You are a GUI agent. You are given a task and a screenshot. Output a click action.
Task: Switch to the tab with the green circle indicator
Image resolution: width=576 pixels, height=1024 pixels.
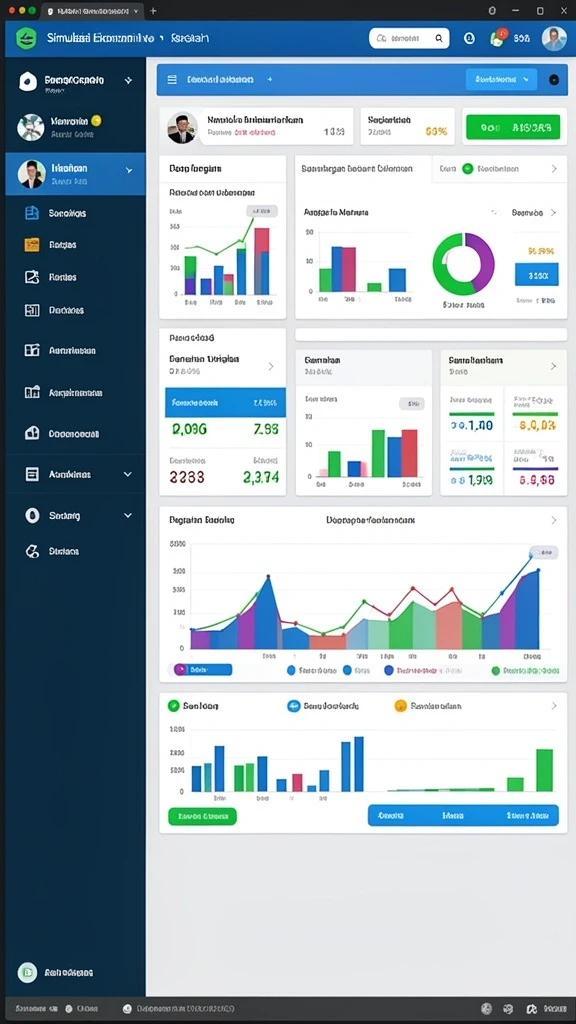pos(492,168)
